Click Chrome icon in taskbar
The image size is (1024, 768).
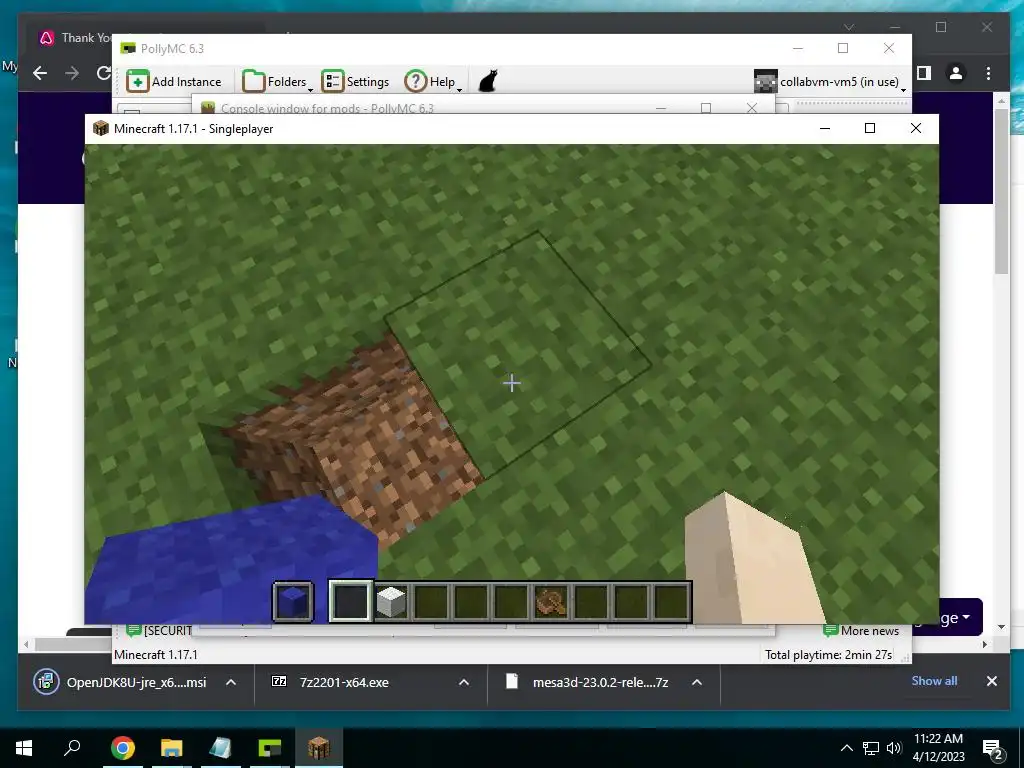122,748
